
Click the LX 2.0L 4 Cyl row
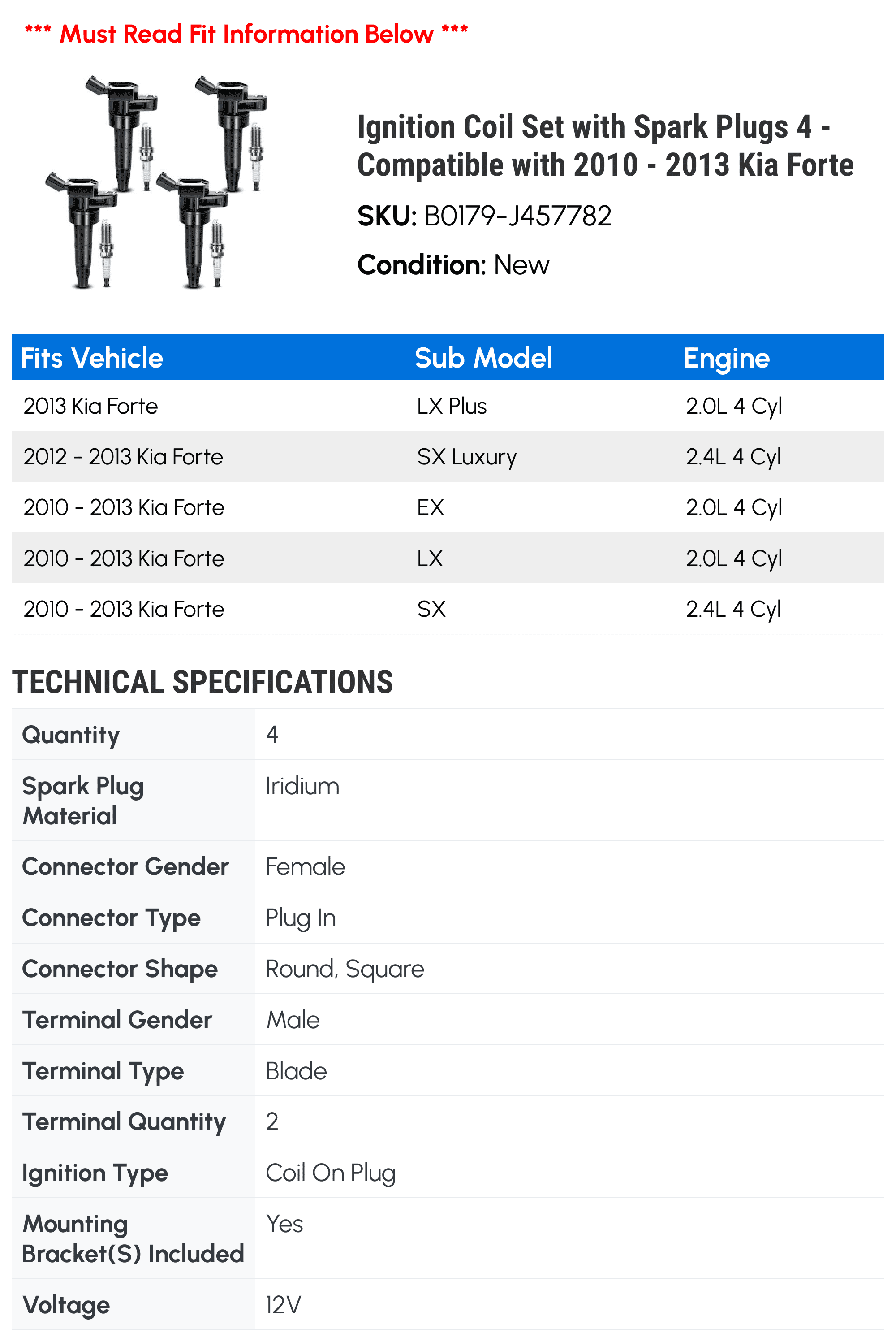(448, 558)
